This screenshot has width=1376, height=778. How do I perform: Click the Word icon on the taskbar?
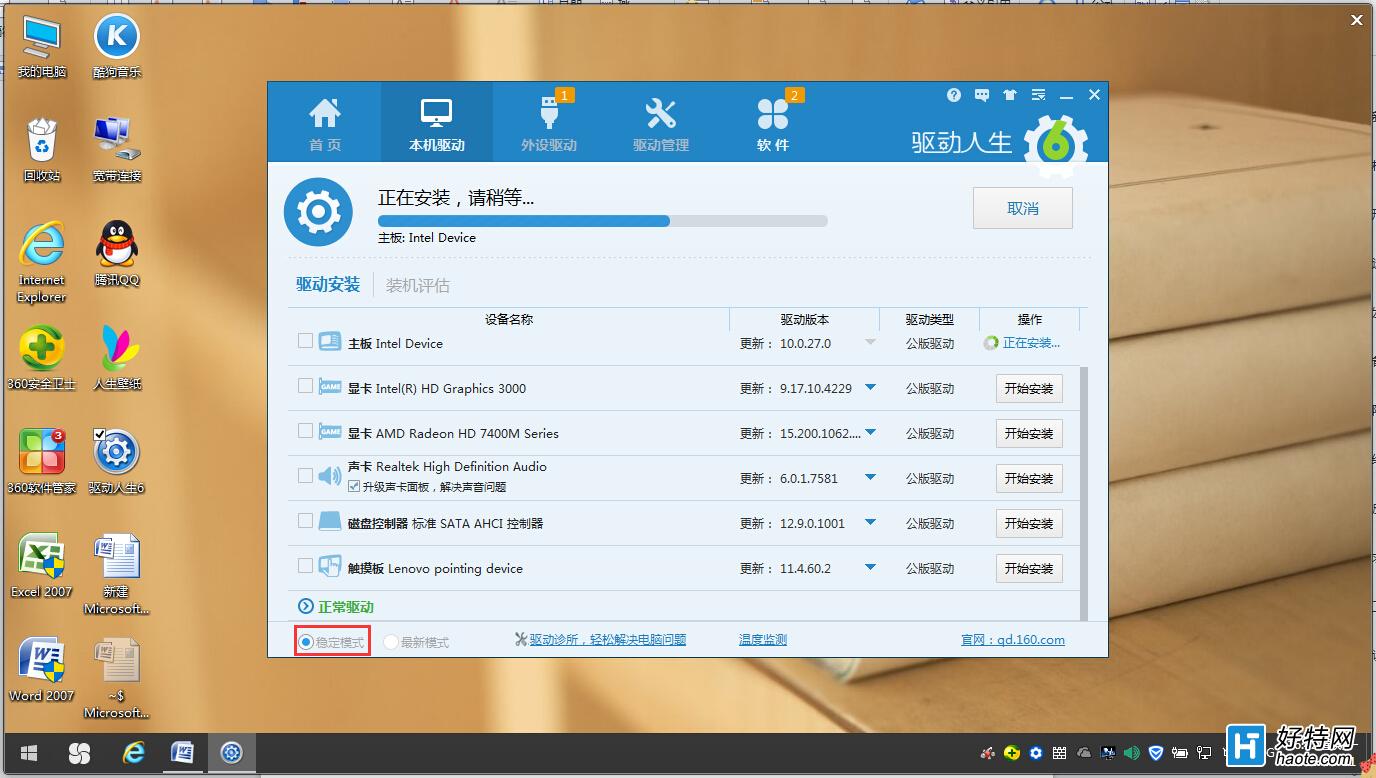coord(182,753)
